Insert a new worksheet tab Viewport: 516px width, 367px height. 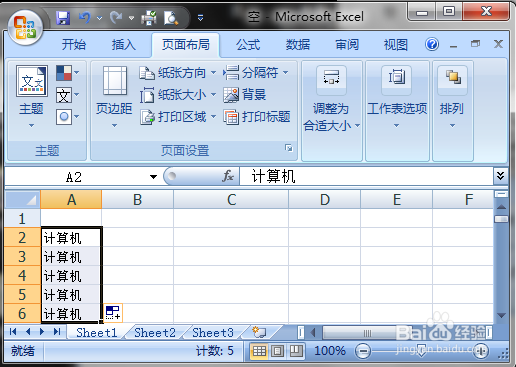click(x=259, y=332)
